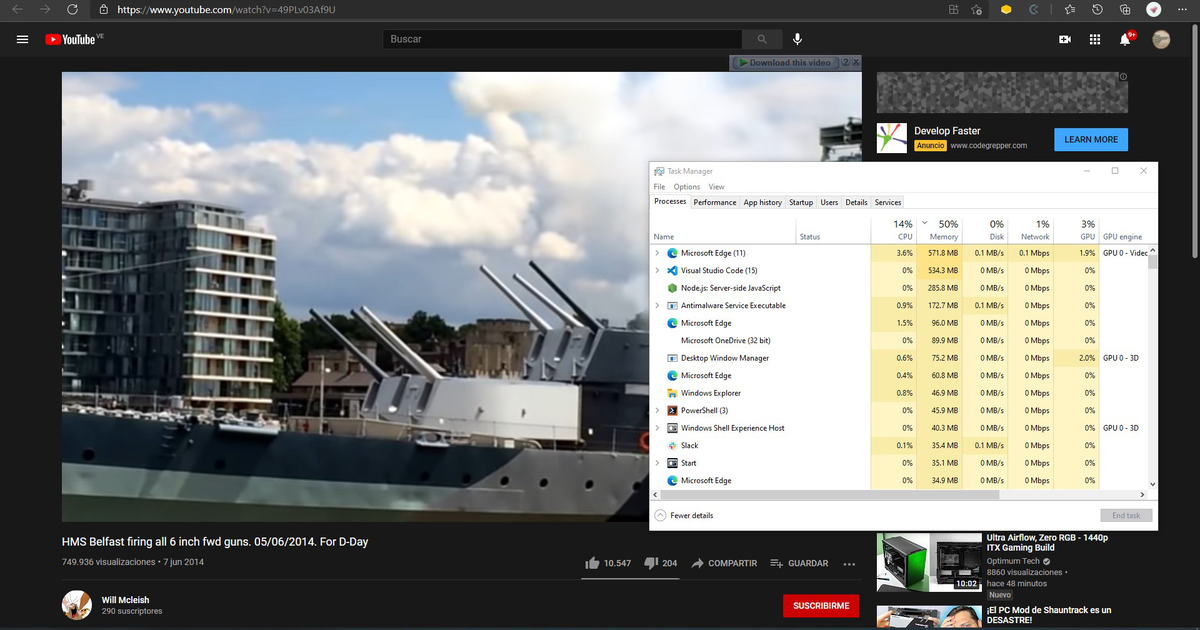Open YouTube notifications via the bell icon
The height and width of the screenshot is (630, 1200).
(x=1125, y=38)
